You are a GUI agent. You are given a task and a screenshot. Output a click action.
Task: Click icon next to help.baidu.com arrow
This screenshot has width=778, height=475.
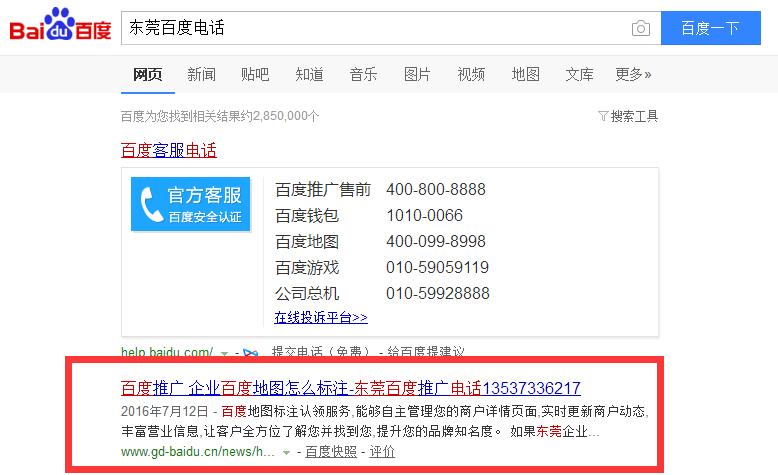(251, 352)
